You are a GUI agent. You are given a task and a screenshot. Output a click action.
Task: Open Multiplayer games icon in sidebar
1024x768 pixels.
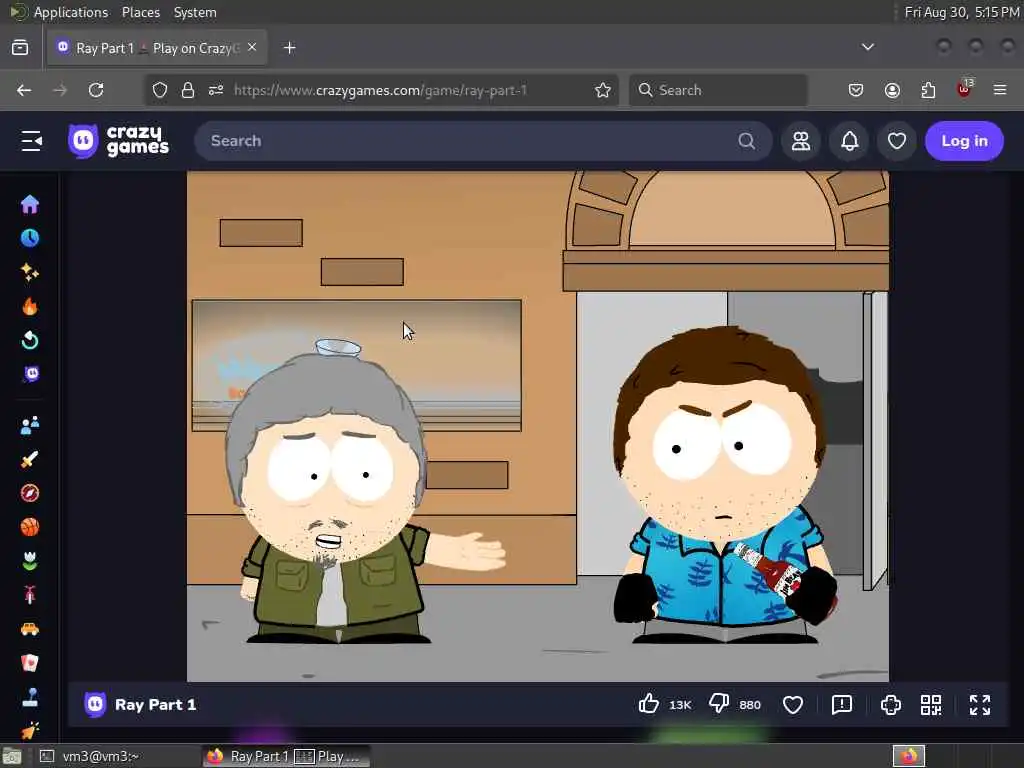click(x=30, y=425)
